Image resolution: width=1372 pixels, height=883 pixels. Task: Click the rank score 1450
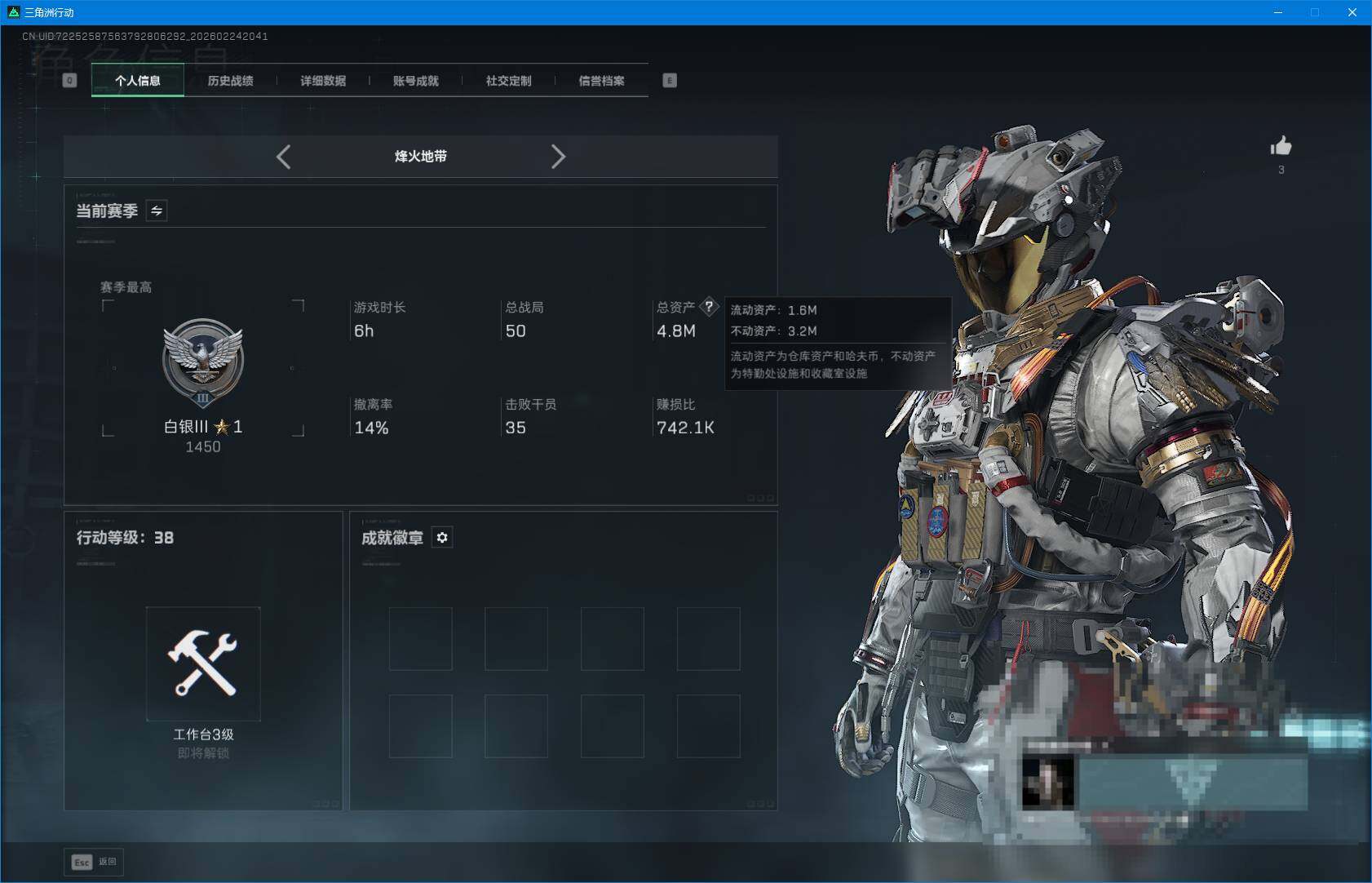[x=203, y=447]
